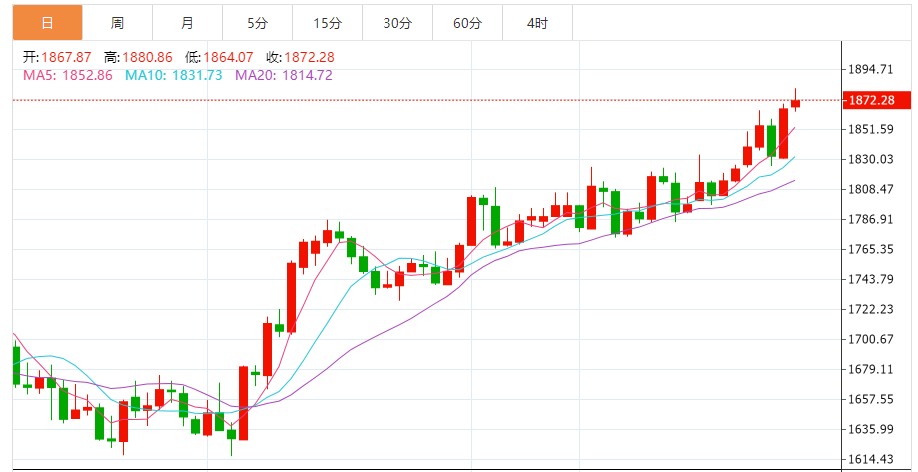Switch to the 月 monthly tab

[187, 23]
